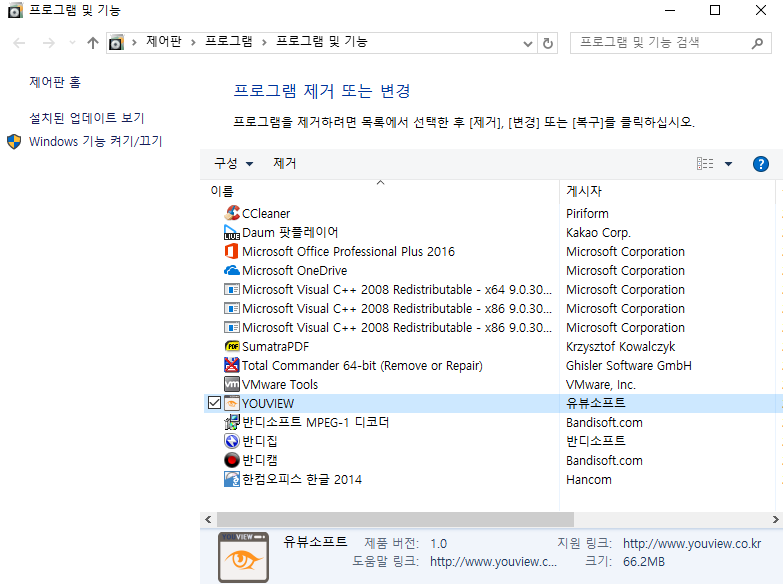Click the CCleaner program icon
Screen dimensions: 783x584
(x=232, y=213)
